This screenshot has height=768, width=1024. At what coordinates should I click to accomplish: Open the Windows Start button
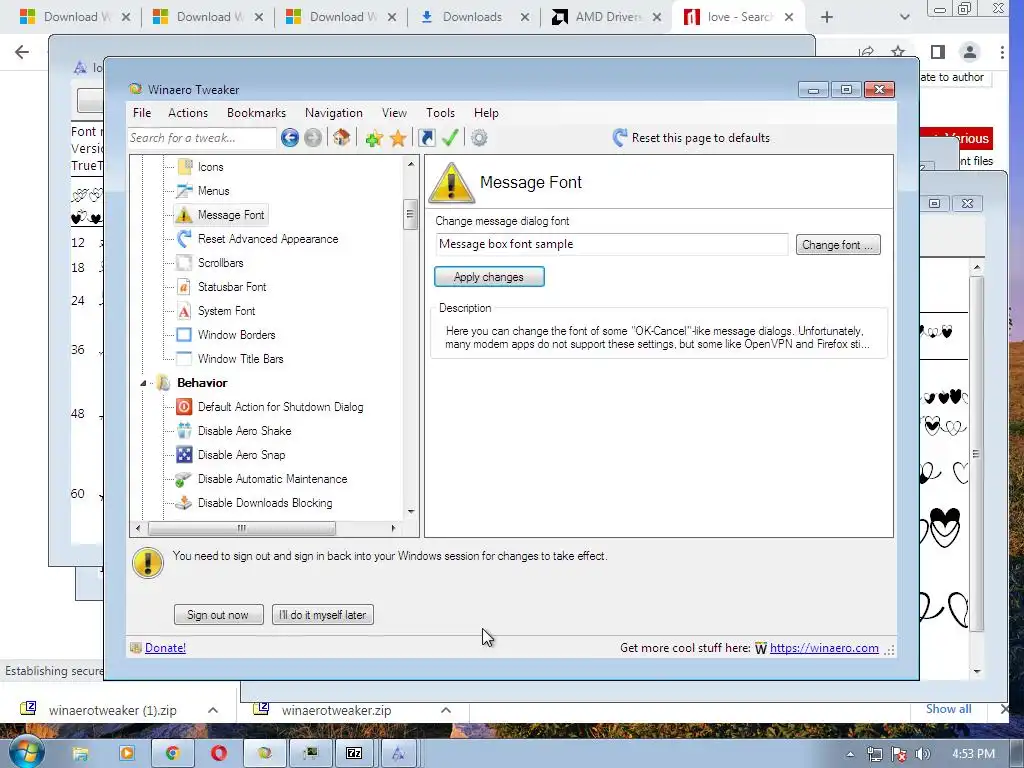pyautogui.click(x=26, y=753)
